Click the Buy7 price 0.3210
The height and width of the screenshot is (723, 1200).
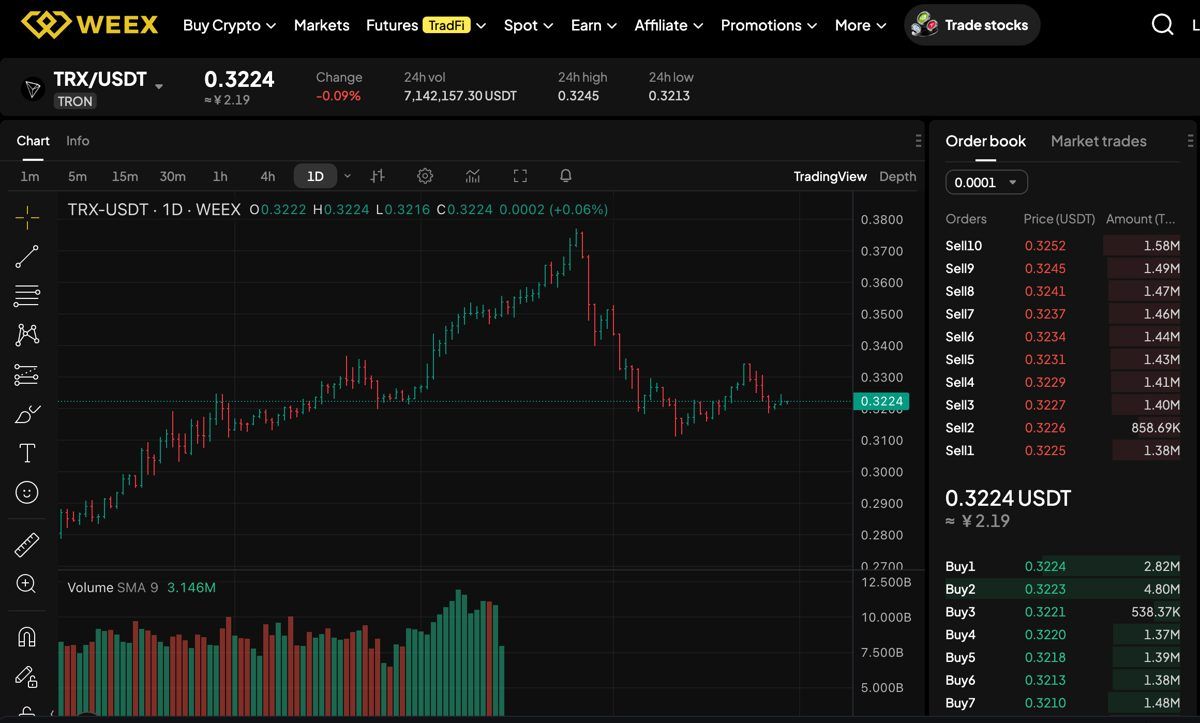pos(1045,703)
